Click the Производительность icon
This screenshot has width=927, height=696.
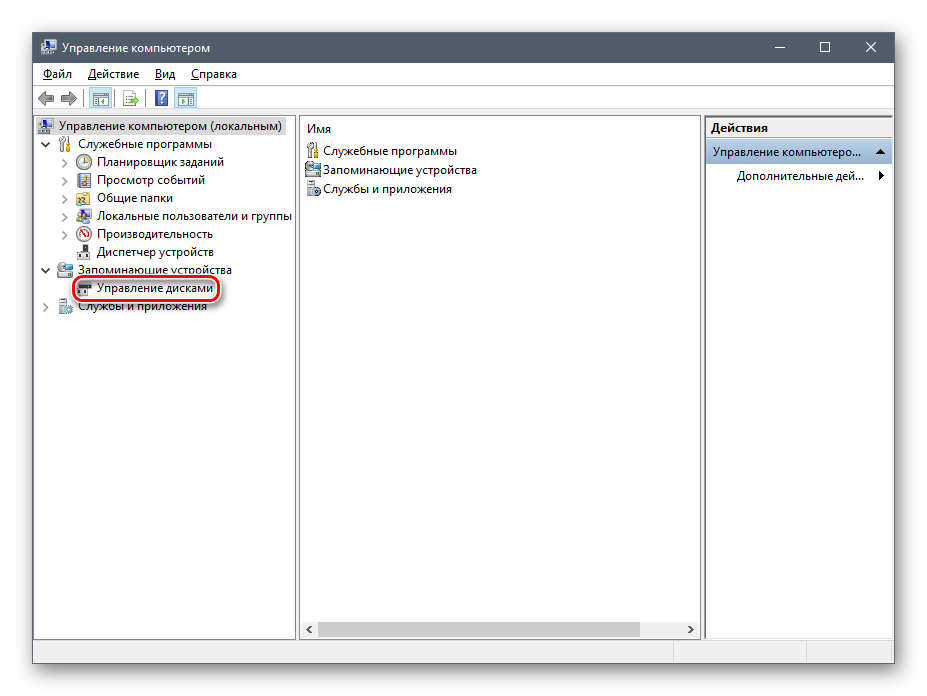point(84,234)
